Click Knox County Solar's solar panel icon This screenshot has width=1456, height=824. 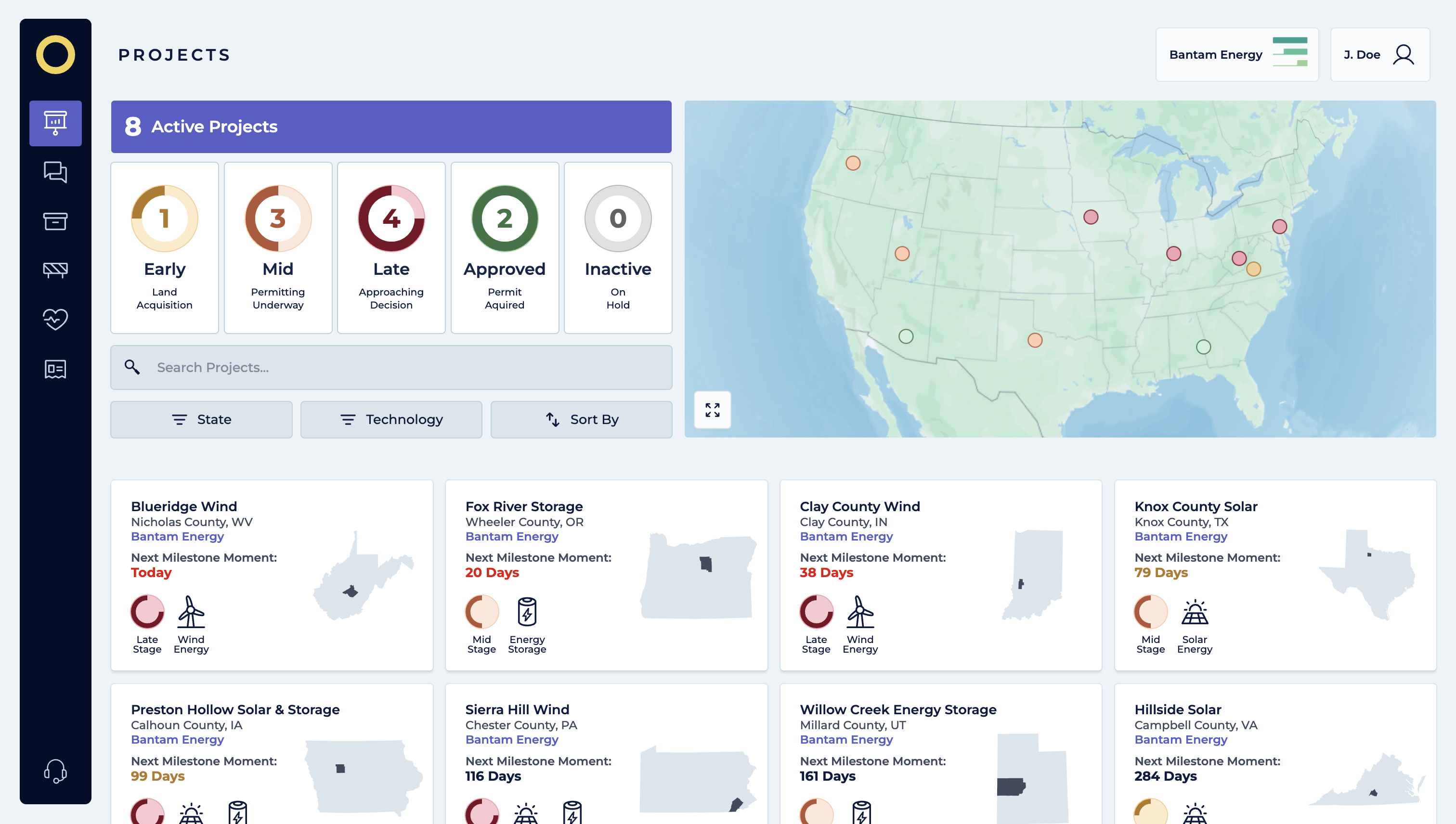click(x=1195, y=612)
